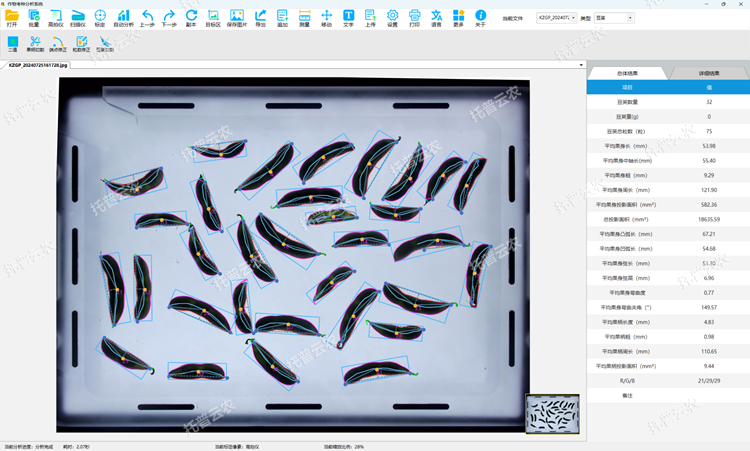
Task: Click the 保存图片 save image icon
Action: click(x=237, y=18)
